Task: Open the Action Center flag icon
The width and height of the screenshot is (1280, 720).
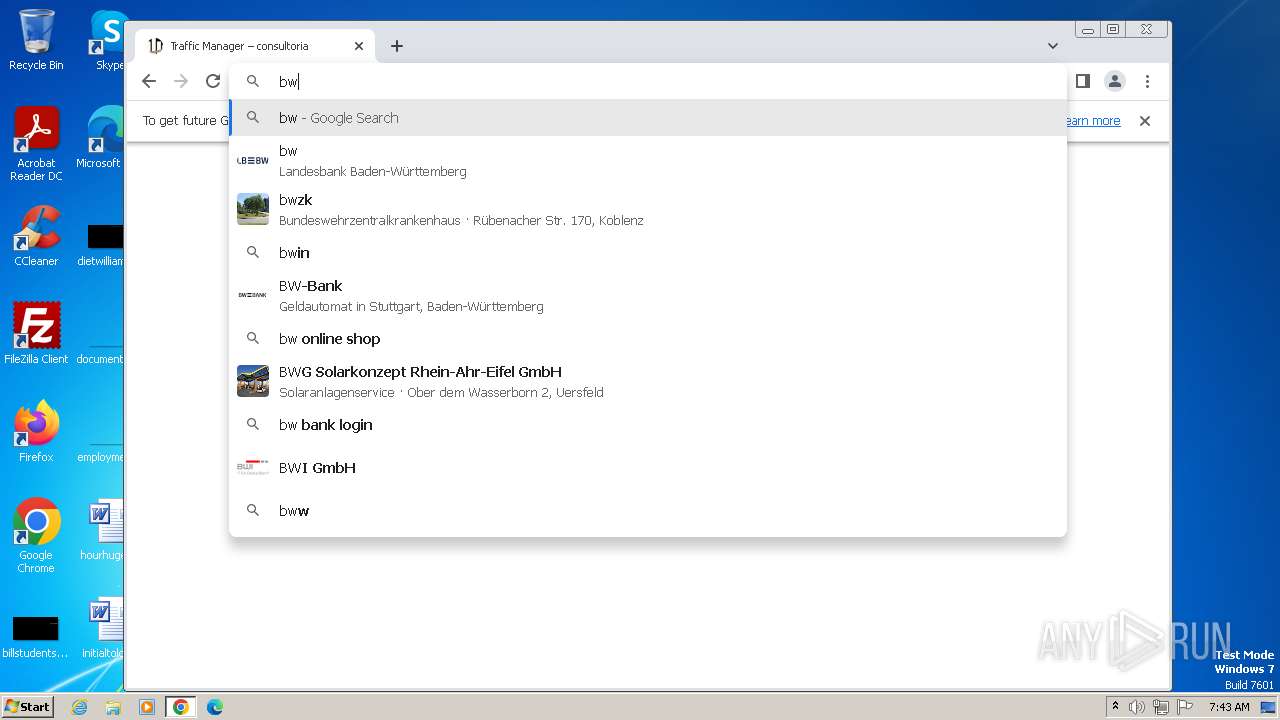Action: coord(1185,707)
